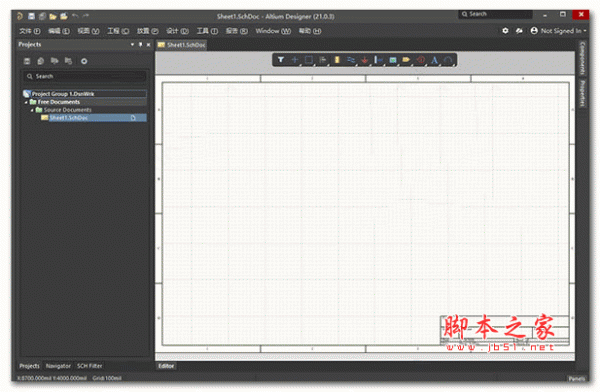Select Sheet1.SchDoc in the project tree

68,118
